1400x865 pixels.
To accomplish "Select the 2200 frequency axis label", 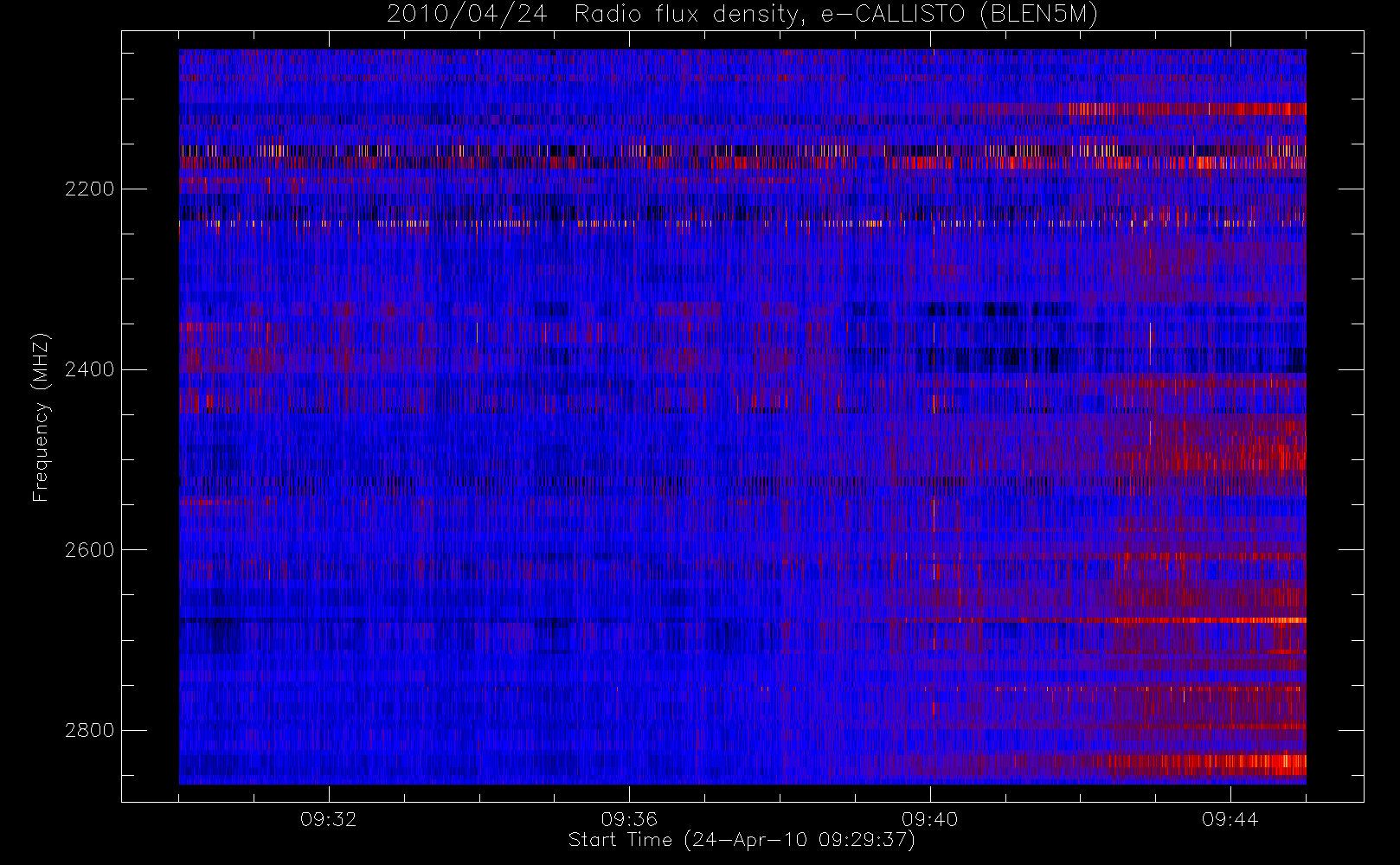I will point(89,189).
